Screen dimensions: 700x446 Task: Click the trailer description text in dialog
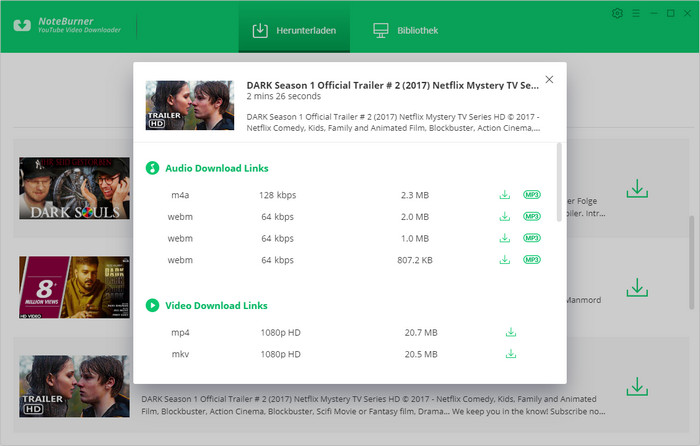point(393,122)
